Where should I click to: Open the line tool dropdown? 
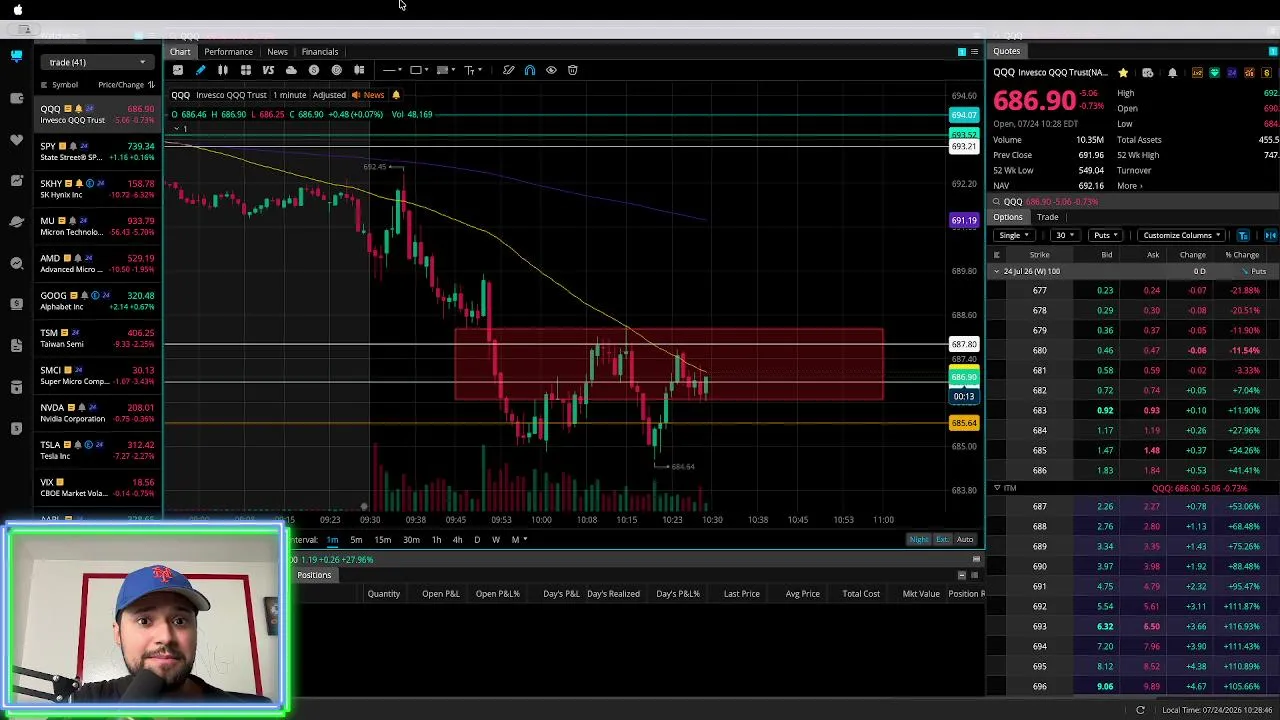[x=391, y=70]
